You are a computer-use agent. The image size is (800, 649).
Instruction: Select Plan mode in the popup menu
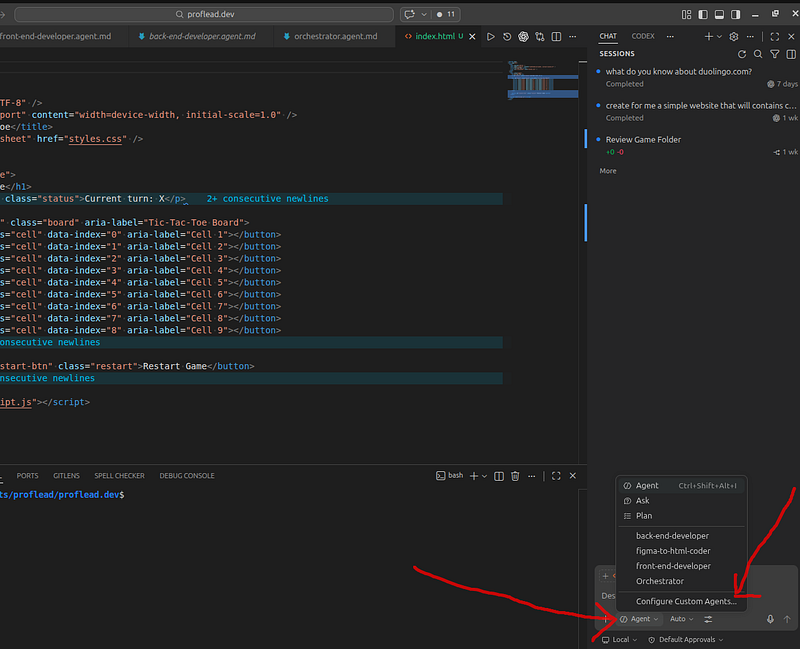(x=681, y=516)
